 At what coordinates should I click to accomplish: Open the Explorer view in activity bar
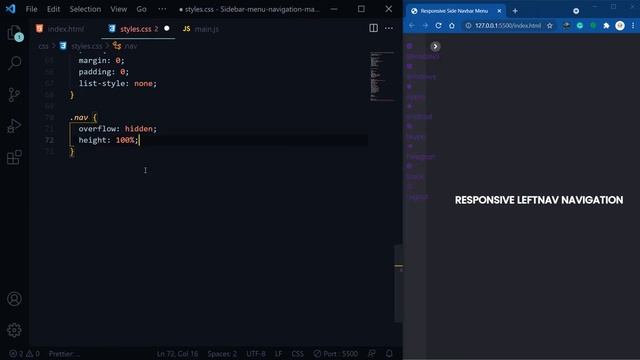pos(15,33)
